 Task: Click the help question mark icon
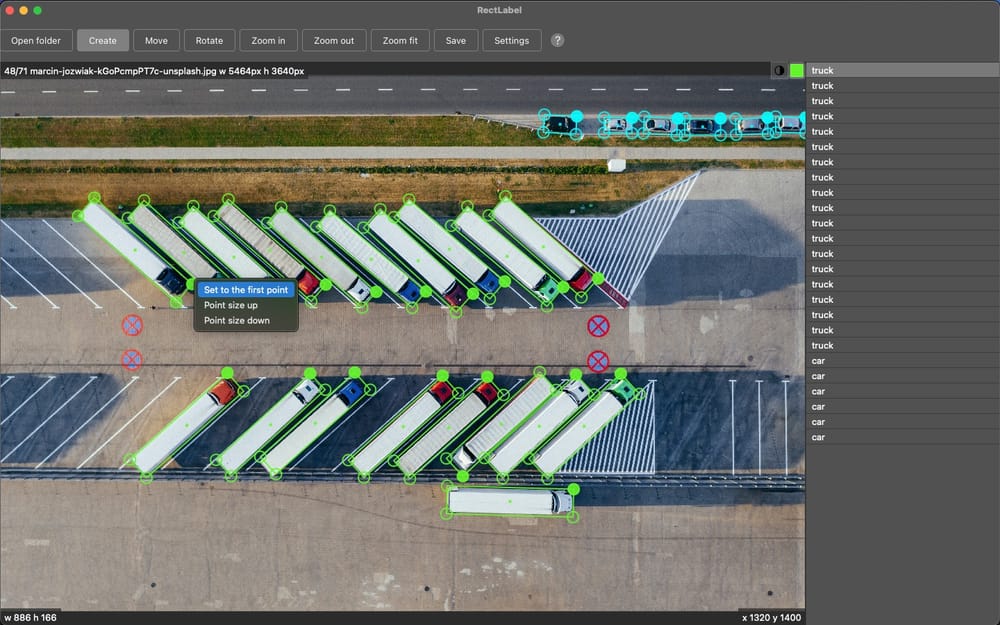[x=558, y=40]
